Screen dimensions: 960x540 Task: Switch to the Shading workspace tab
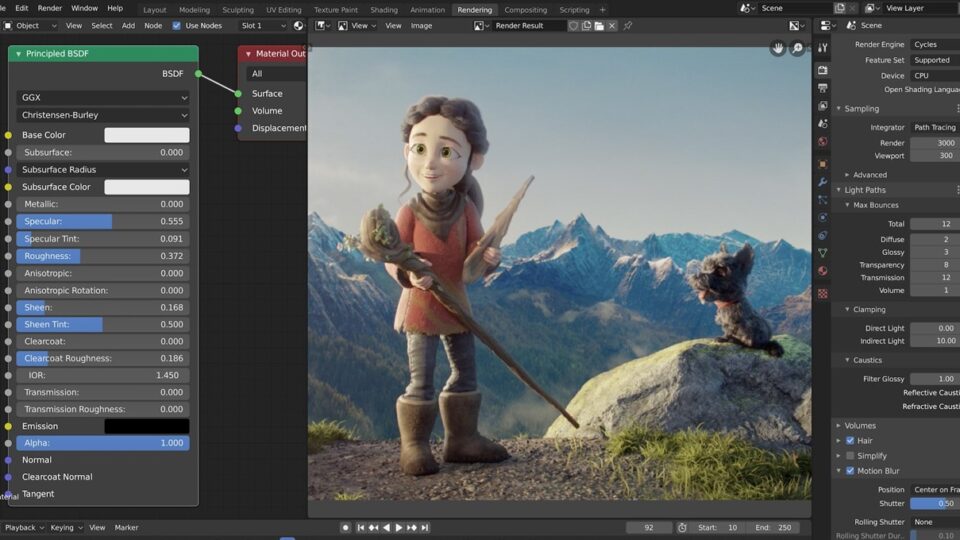pyautogui.click(x=384, y=10)
